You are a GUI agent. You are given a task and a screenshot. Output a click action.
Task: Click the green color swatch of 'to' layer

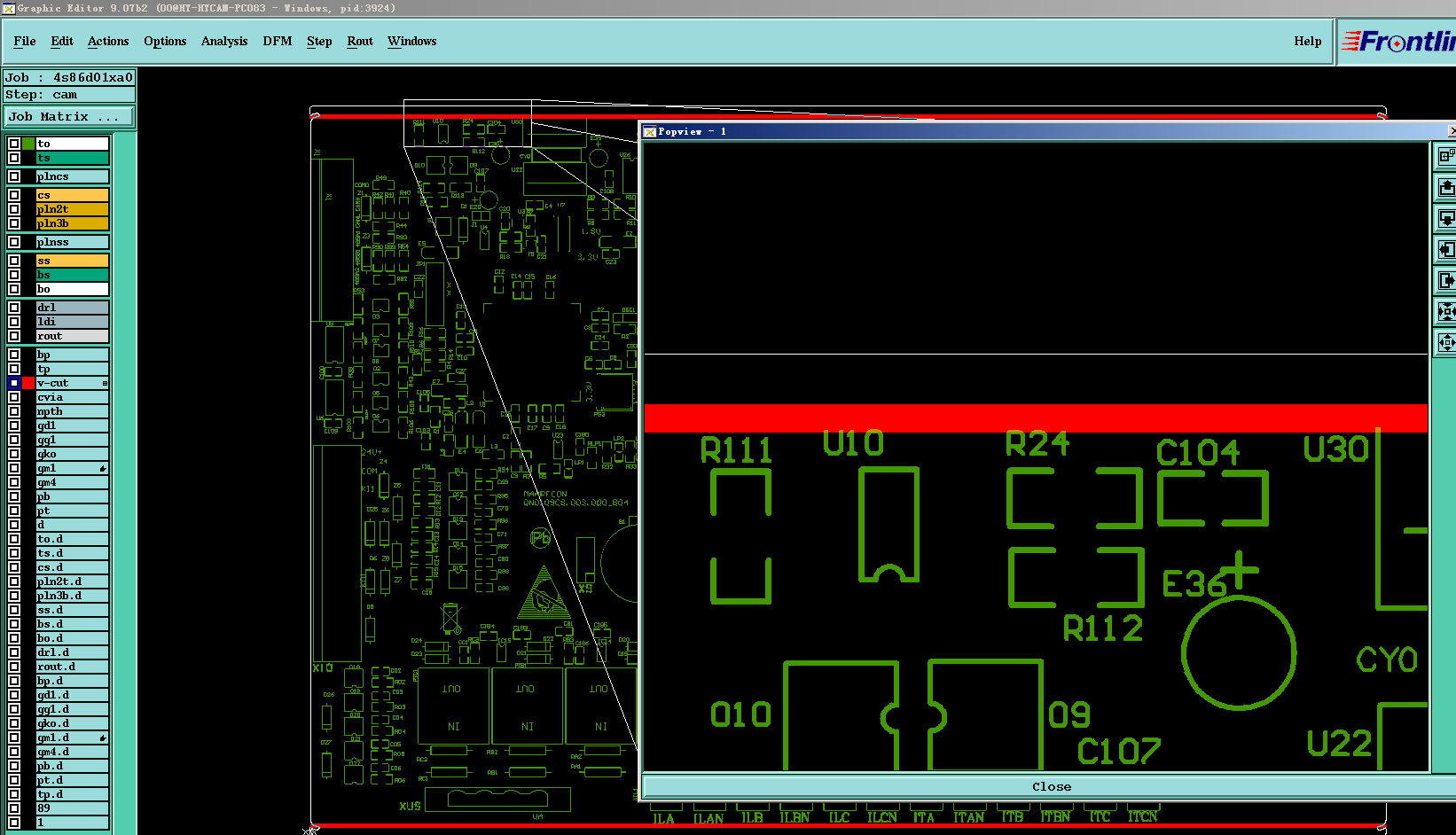tap(28, 144)
